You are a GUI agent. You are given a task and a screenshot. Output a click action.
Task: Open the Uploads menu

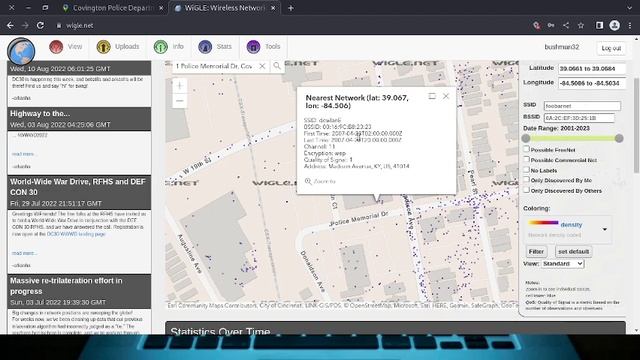(118, 47)
